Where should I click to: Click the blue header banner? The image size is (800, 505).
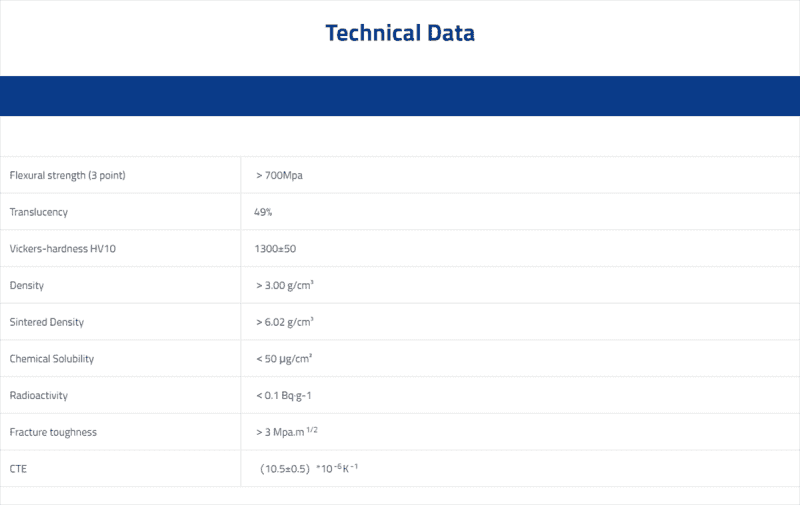click(400, 96)
